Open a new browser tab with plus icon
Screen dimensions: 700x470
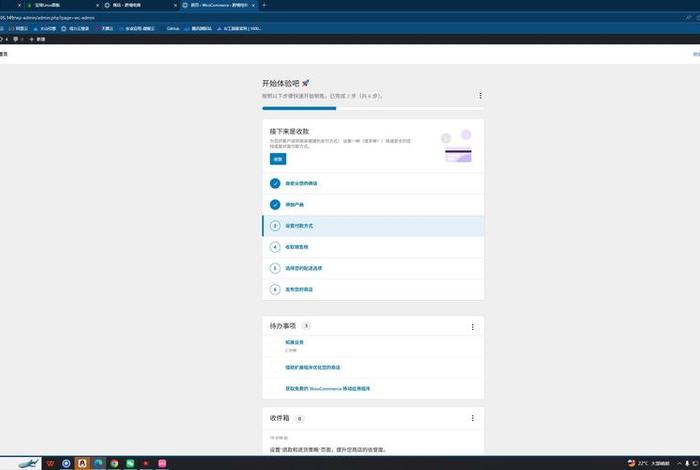coord(264,5)
